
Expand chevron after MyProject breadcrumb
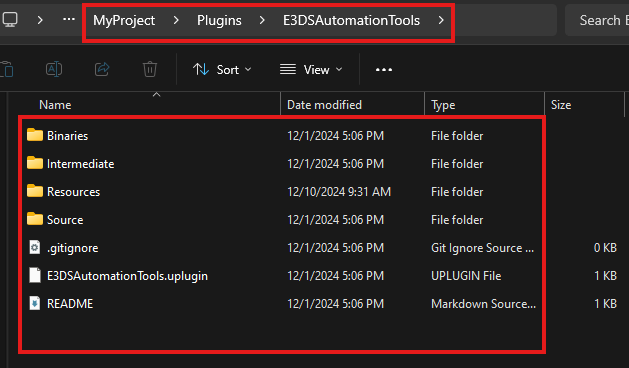coord(176,20)
